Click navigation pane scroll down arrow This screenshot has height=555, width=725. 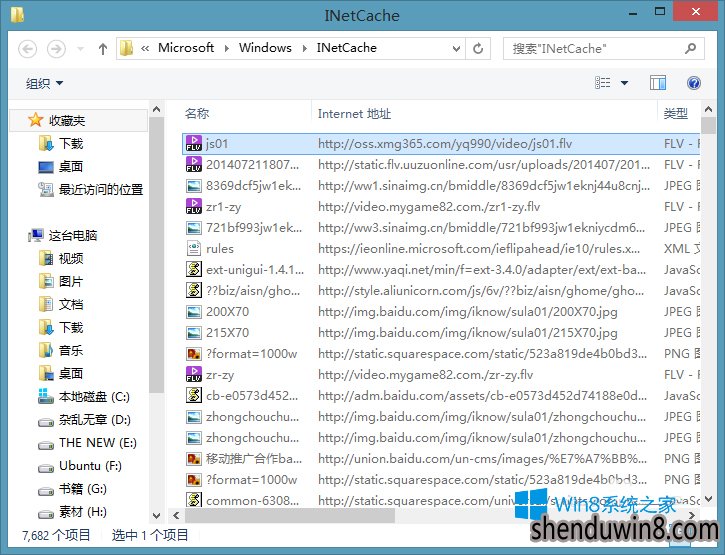point(156,515)
